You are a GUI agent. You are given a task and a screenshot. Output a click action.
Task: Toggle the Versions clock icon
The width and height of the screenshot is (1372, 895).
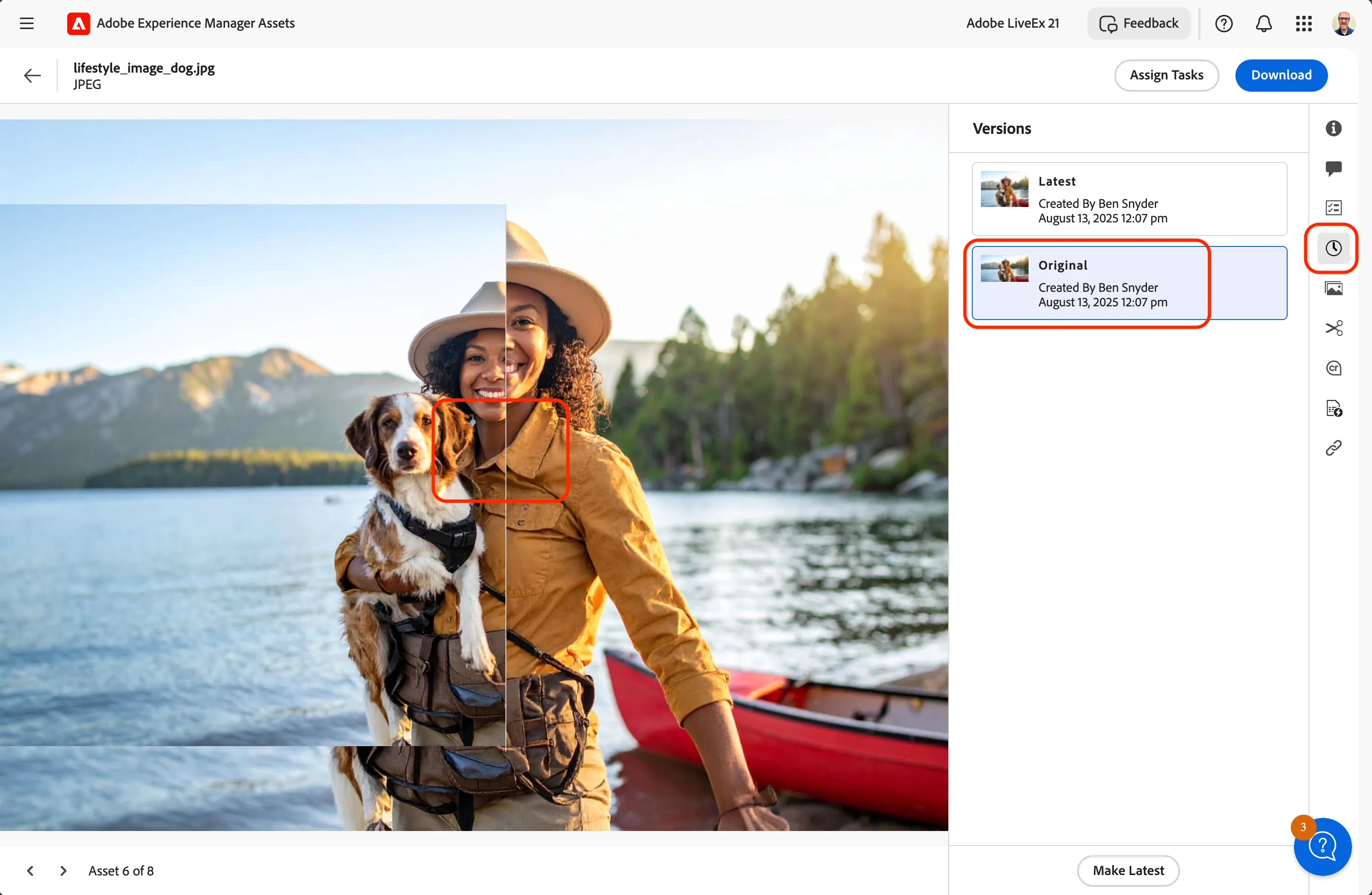click(1333, 248)
